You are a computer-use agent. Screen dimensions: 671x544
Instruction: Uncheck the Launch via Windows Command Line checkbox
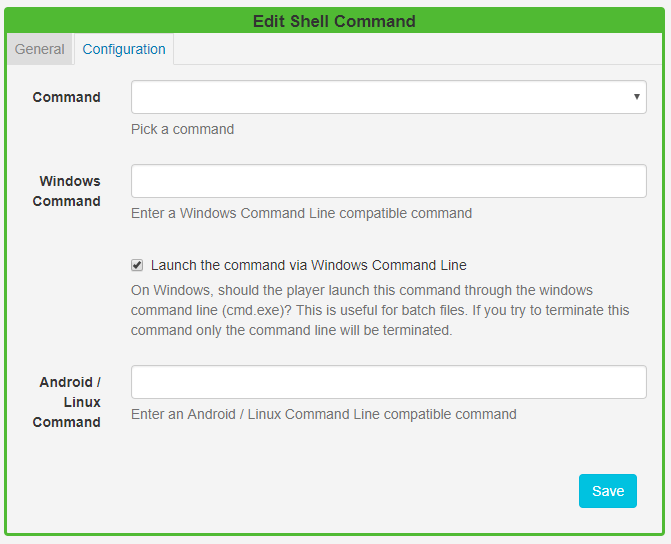click(x=137, y=265)
